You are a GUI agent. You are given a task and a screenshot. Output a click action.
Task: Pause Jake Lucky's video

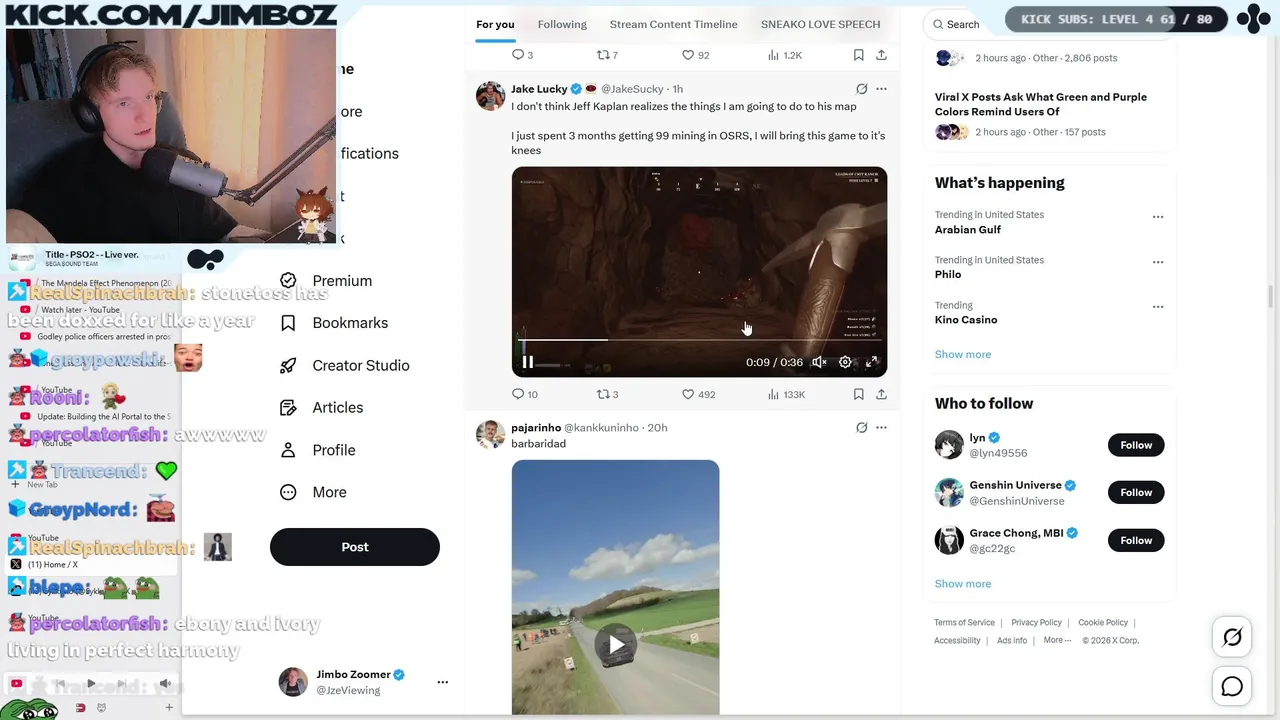(528, 362)
